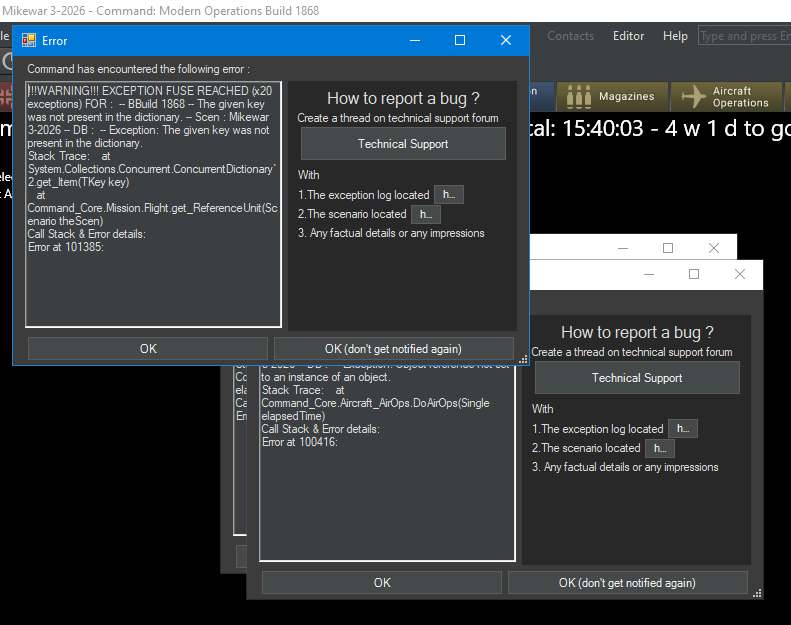Maximize the DoAirOps error dialog
Screen dimensions: 791x625
(x=694, y=274)
